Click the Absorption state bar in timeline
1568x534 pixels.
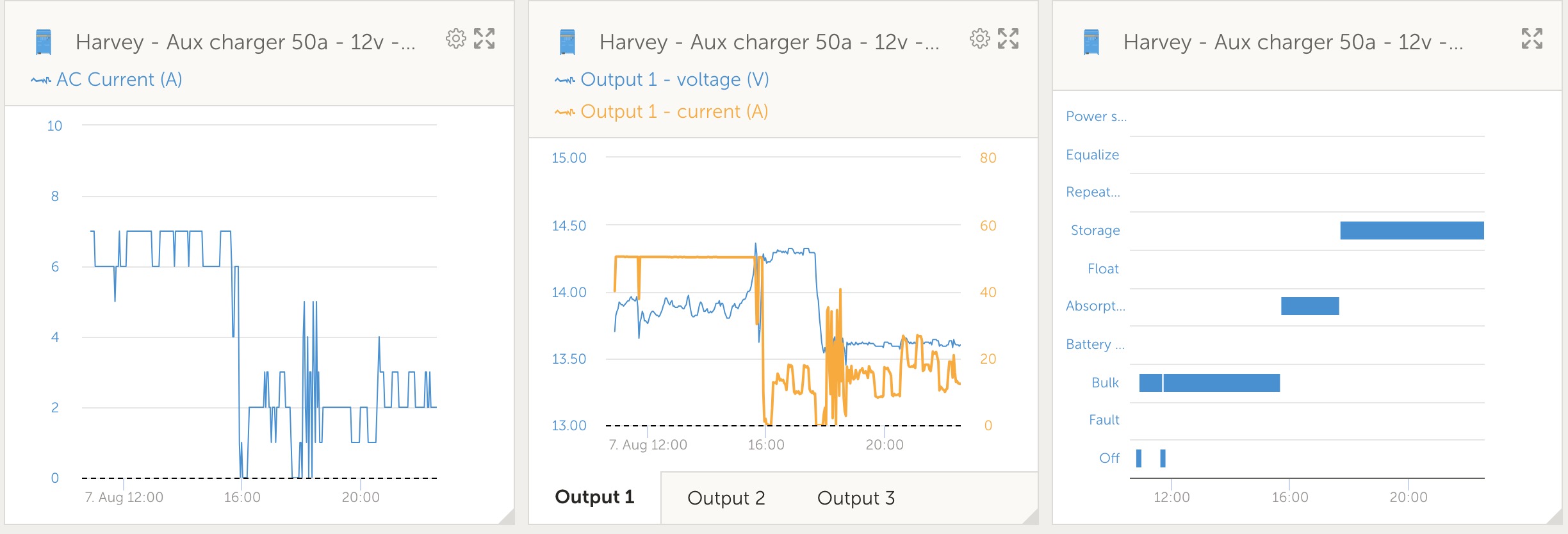[x=1310, y=306]
